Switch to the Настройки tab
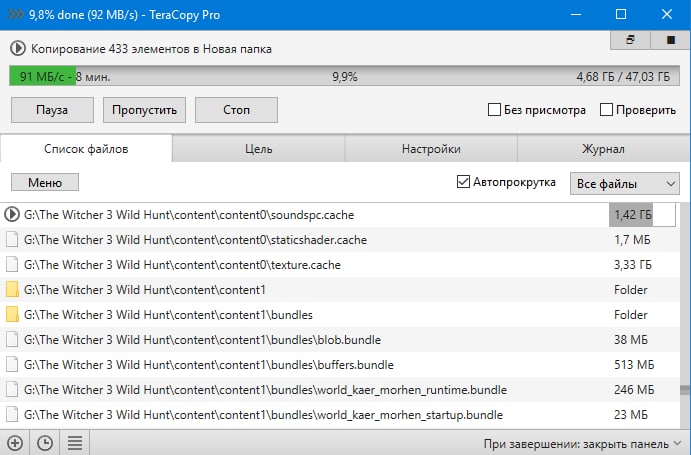The width and height of the screenshot is (691, 455). pyautogui.click(x=431, y=149)
